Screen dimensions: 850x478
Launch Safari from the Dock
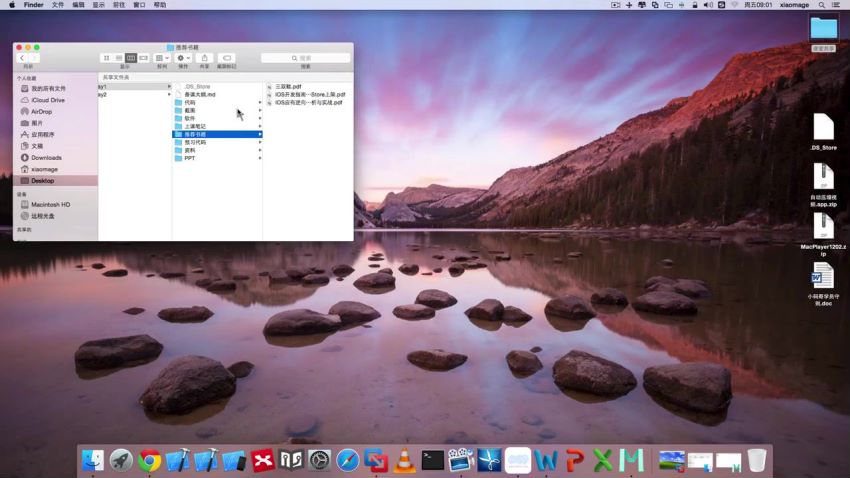(347, 460)
